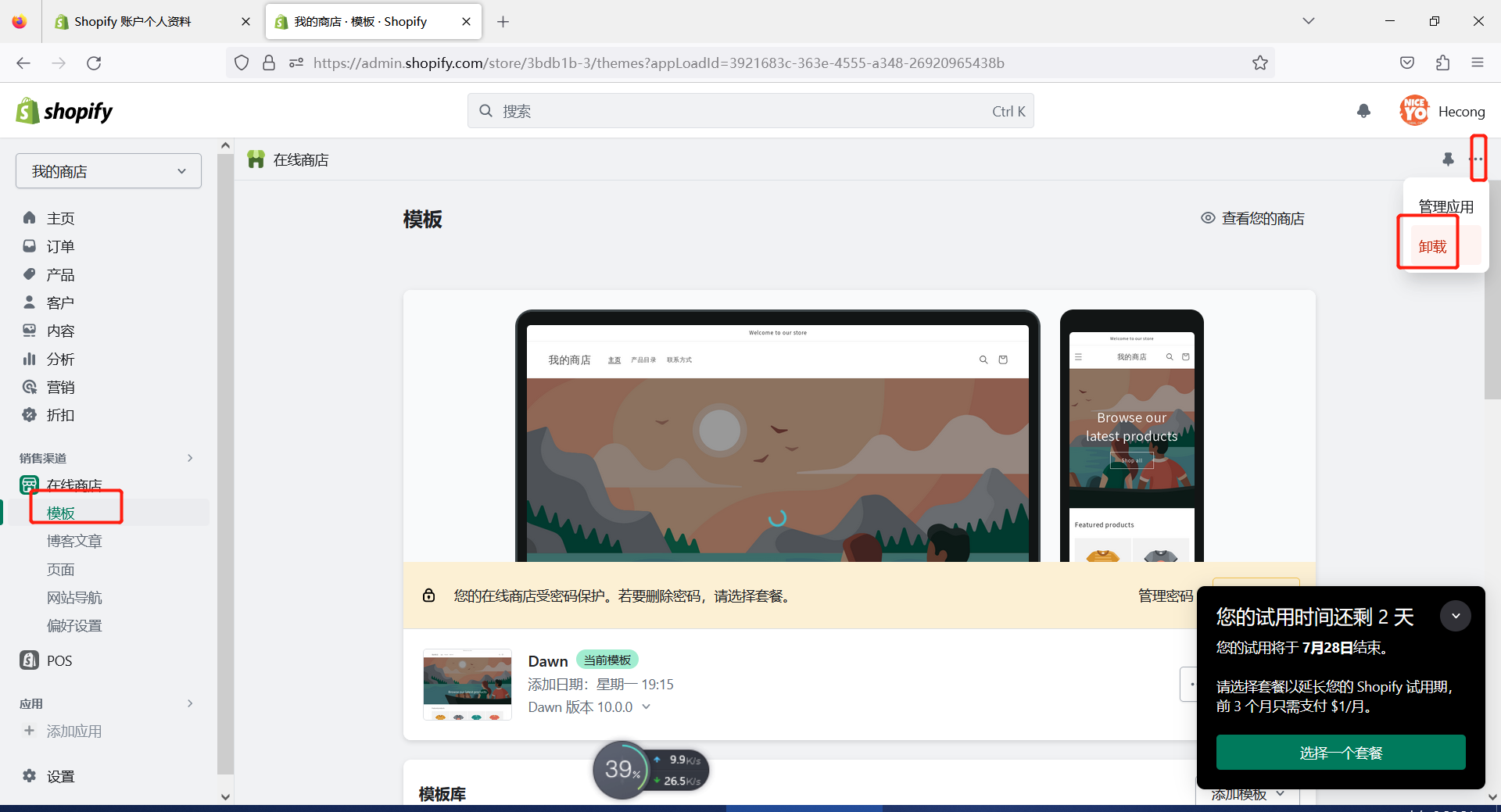Expand the 应用 section chevron
This screenshot has height=812, width=1501.
[190, 703]
